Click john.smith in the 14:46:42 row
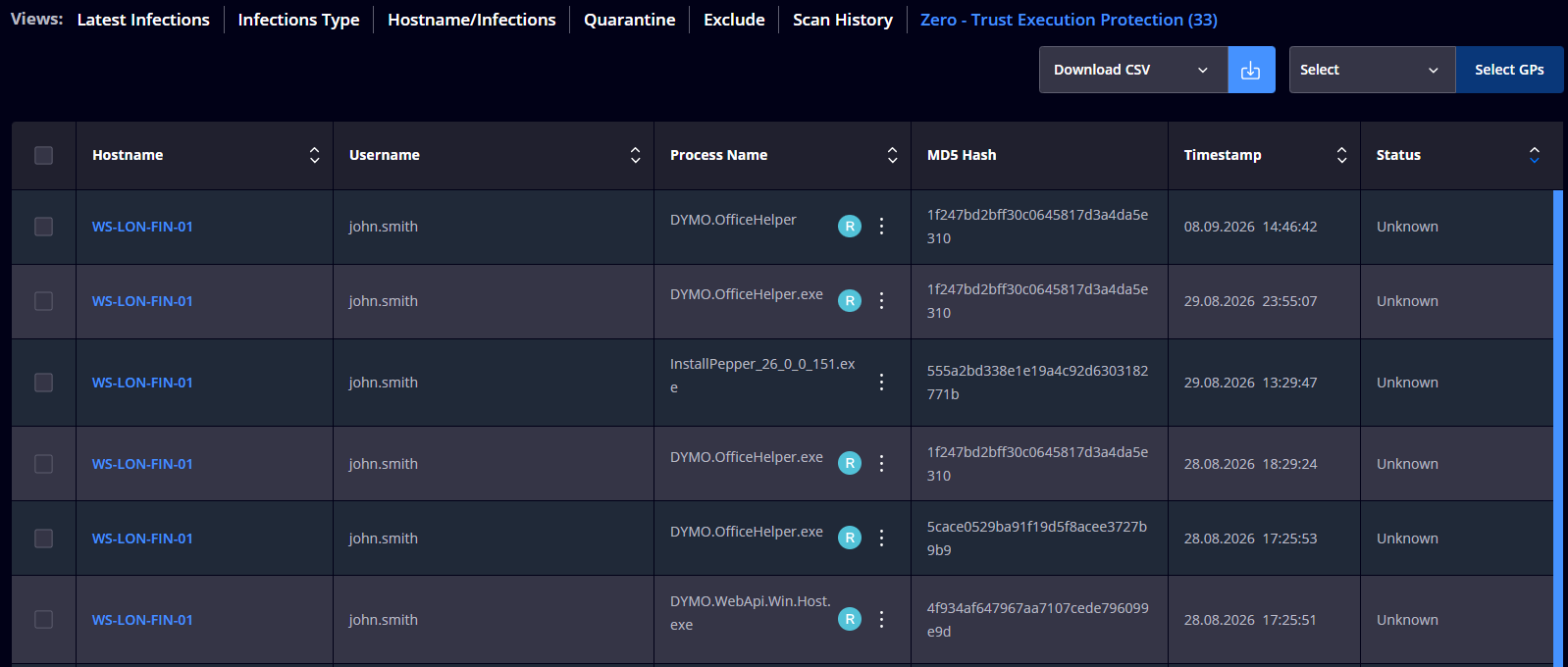Screen dimensions: 1568x667 click(x=384, y=227)
